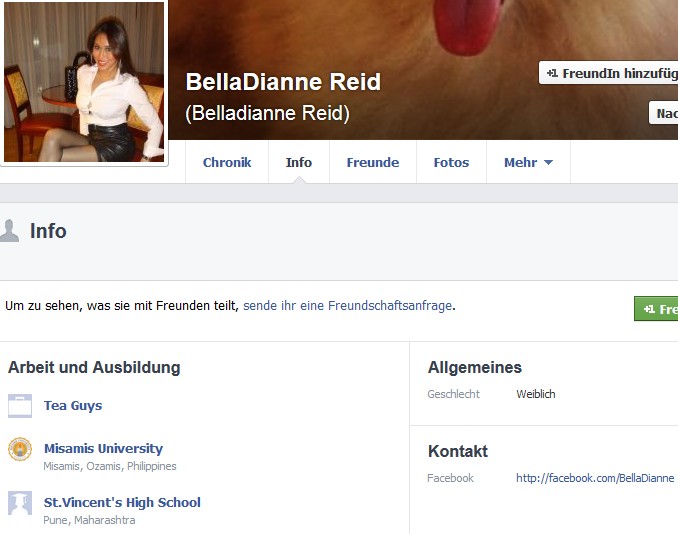678x534 pixels.
Task: Open the Misamis University link
Action: coord(103,448)
